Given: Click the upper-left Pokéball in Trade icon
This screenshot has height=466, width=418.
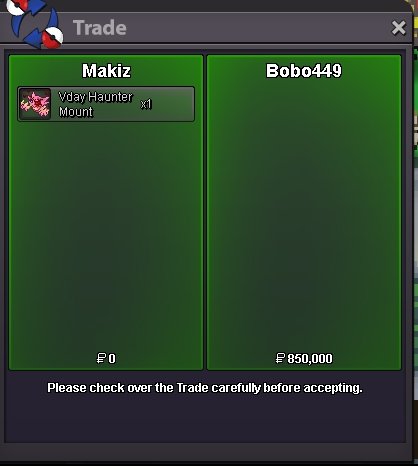Looking at the screenshot, I should 17,7.
